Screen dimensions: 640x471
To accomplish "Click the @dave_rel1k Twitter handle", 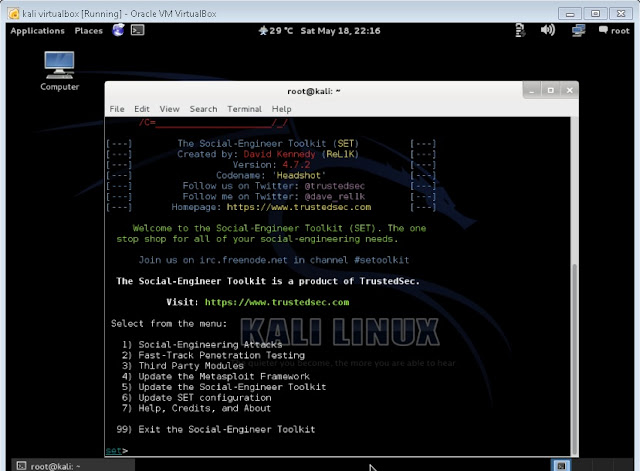I will (335, 196).
